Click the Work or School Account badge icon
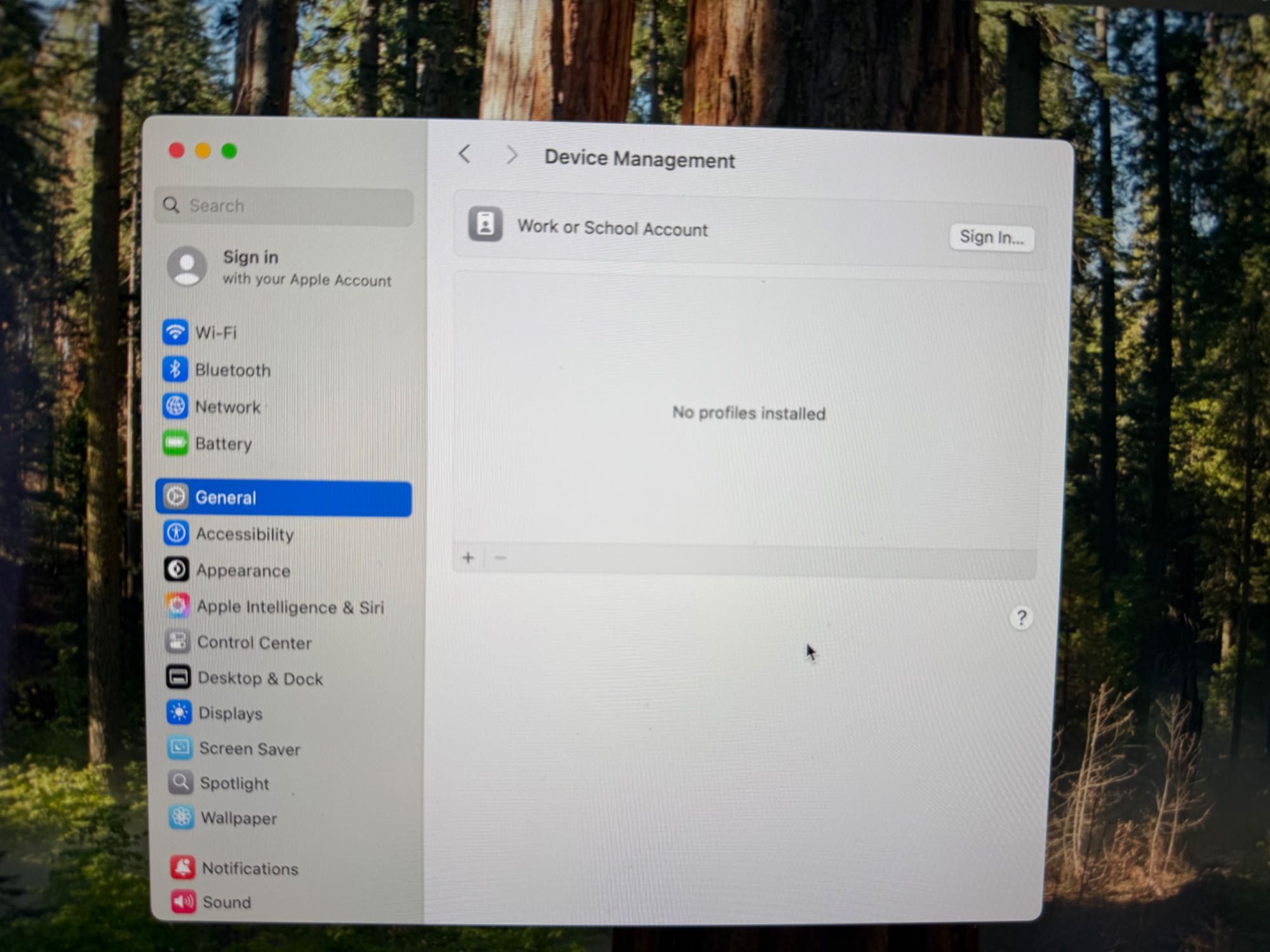 485,224
